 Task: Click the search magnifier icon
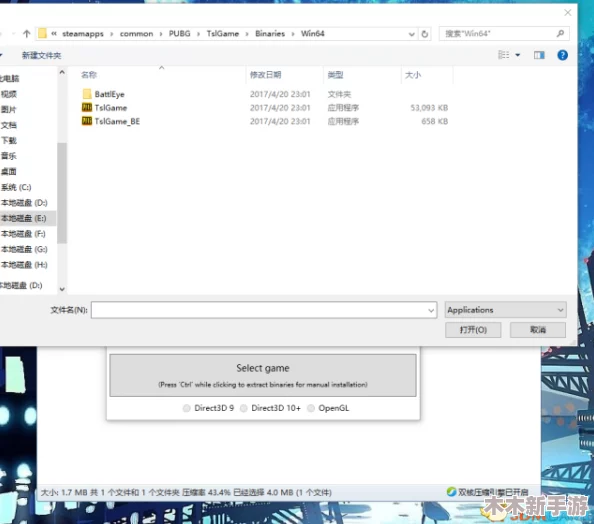pyautogui.click(x=560, y=34)
